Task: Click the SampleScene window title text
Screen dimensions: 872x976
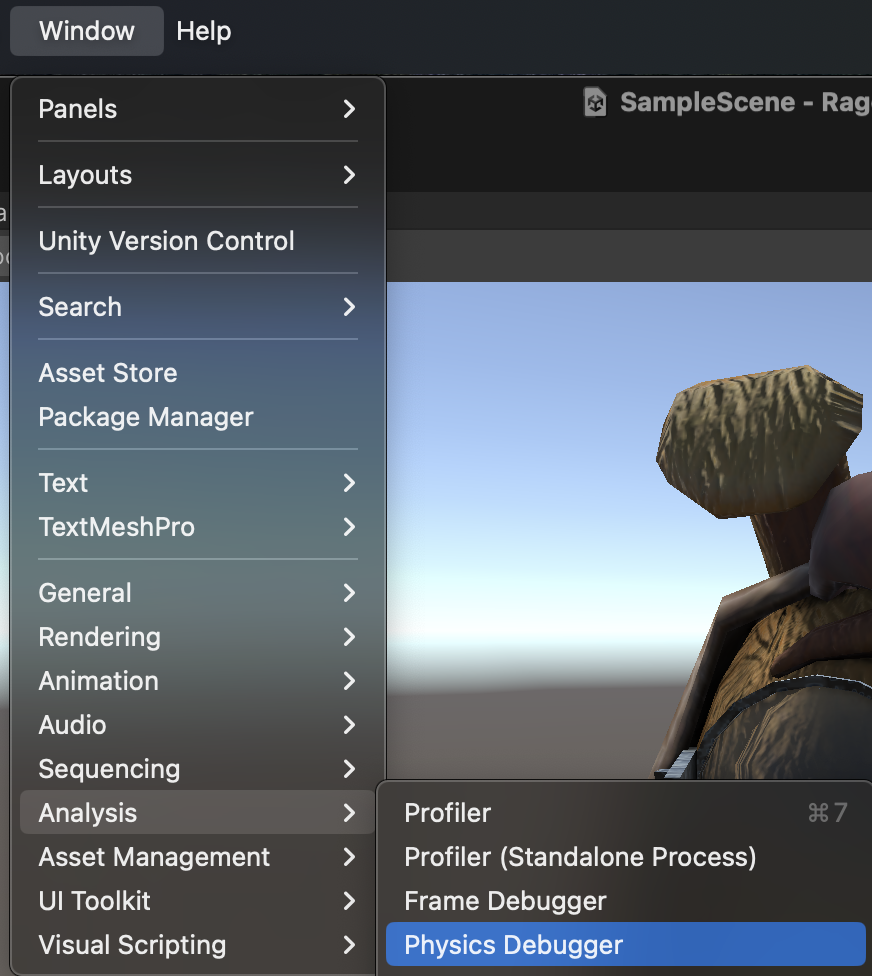Action: tap(745, 102)
